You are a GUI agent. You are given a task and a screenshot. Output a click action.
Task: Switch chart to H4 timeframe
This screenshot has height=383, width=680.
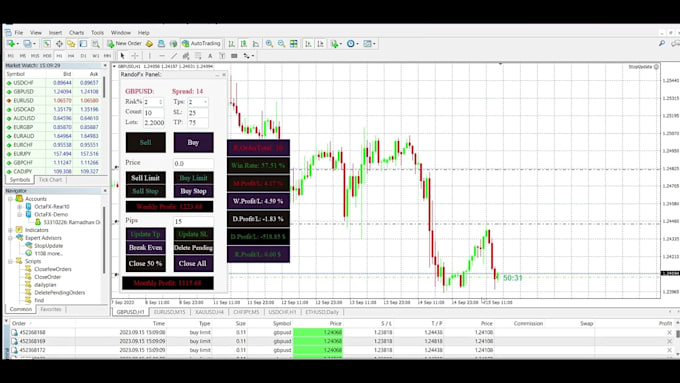tap(71, 56)
